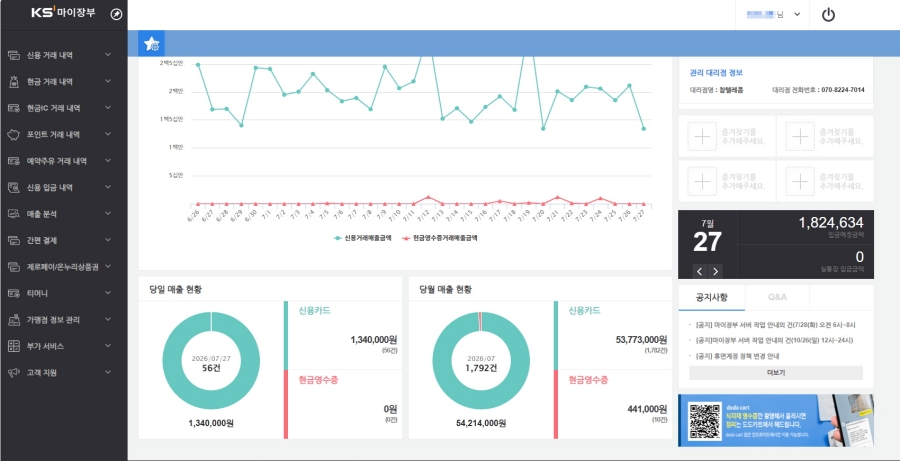Click the 티머니 icon
Image resolution: width=900 pixels, height=461 pixels.
click(14, 293)
